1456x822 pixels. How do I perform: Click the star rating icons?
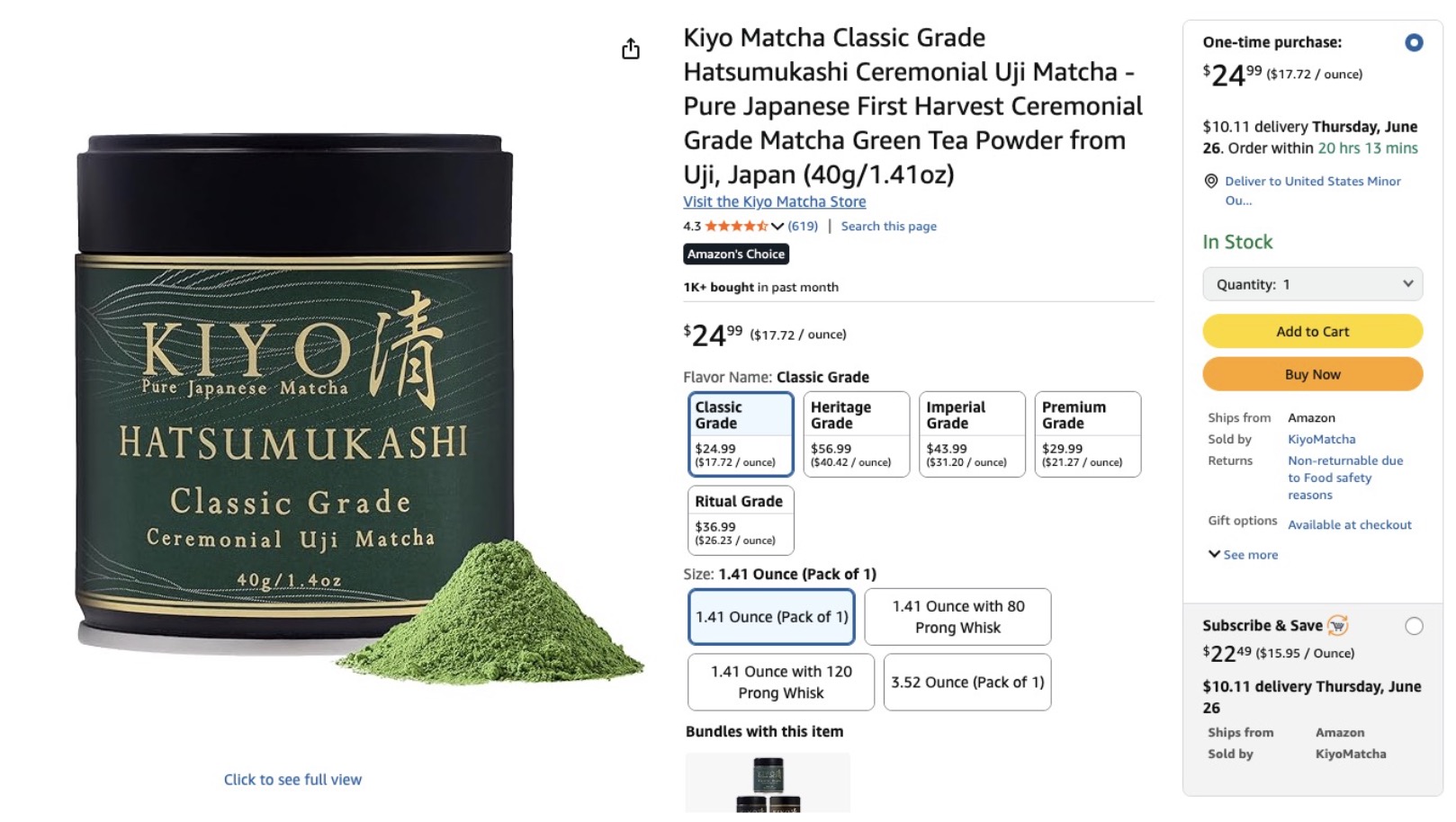(736, 227)
